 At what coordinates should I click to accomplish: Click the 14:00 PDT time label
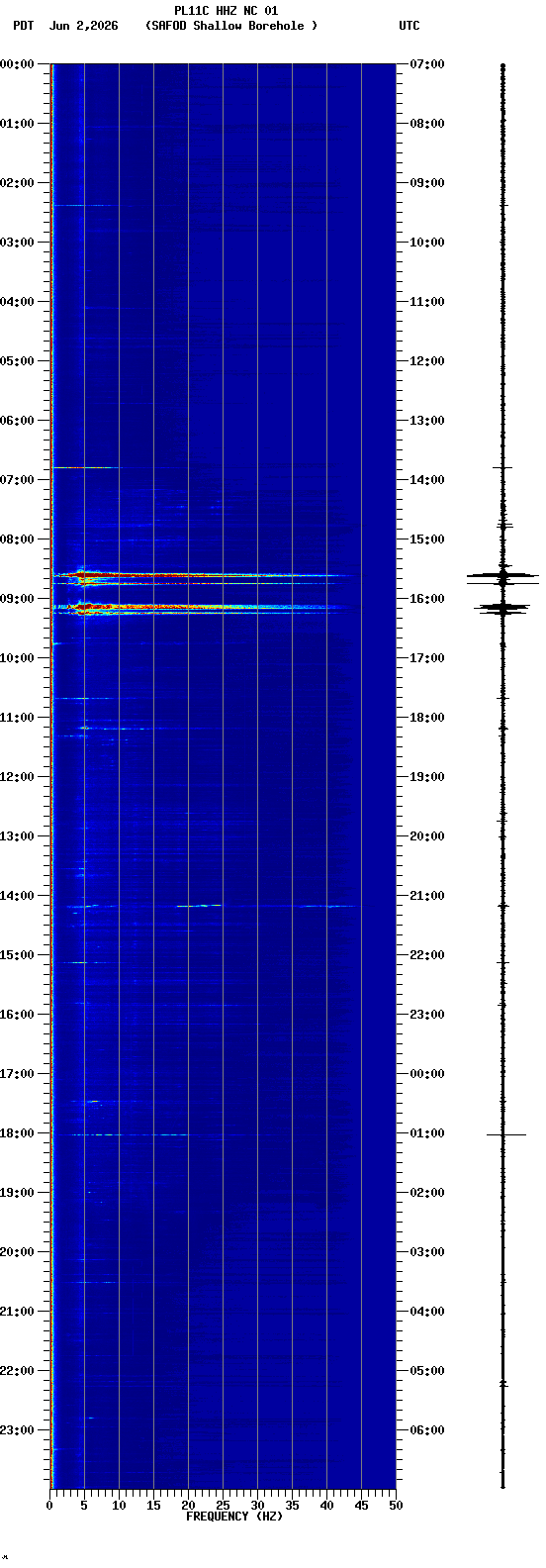point(17,896)
